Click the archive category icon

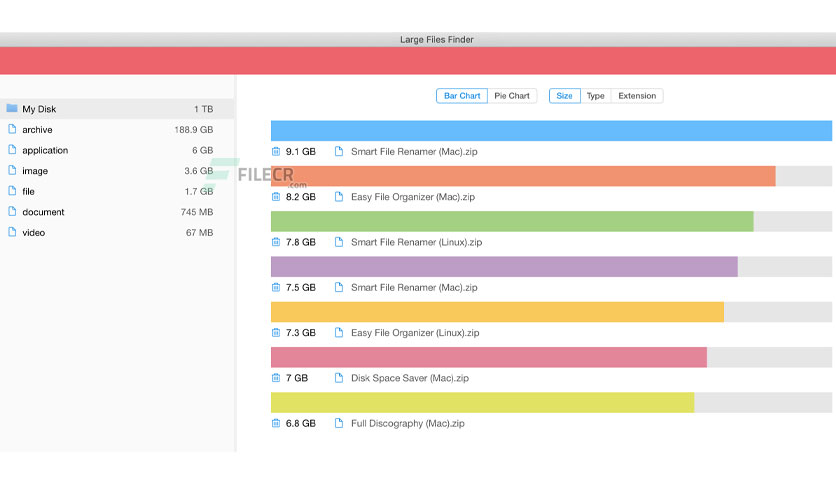pyautogui.click(x=12, y=129)
